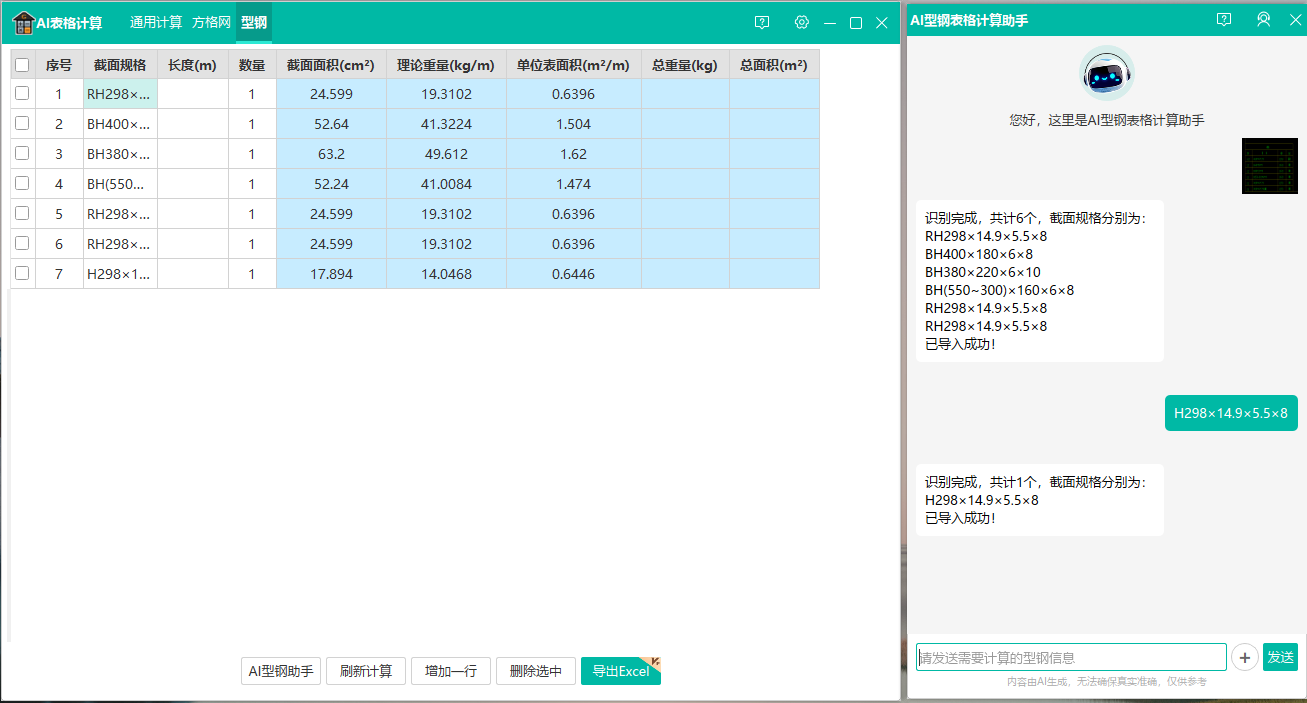Open help icon in main title bar
1307x703 pixels.
[762, 23]
